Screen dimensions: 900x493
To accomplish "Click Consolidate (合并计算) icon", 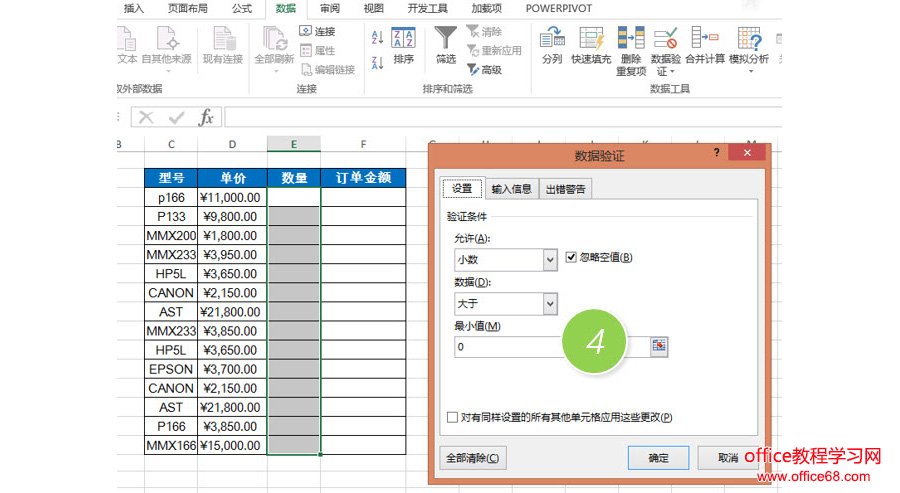I will pos(704,39).
